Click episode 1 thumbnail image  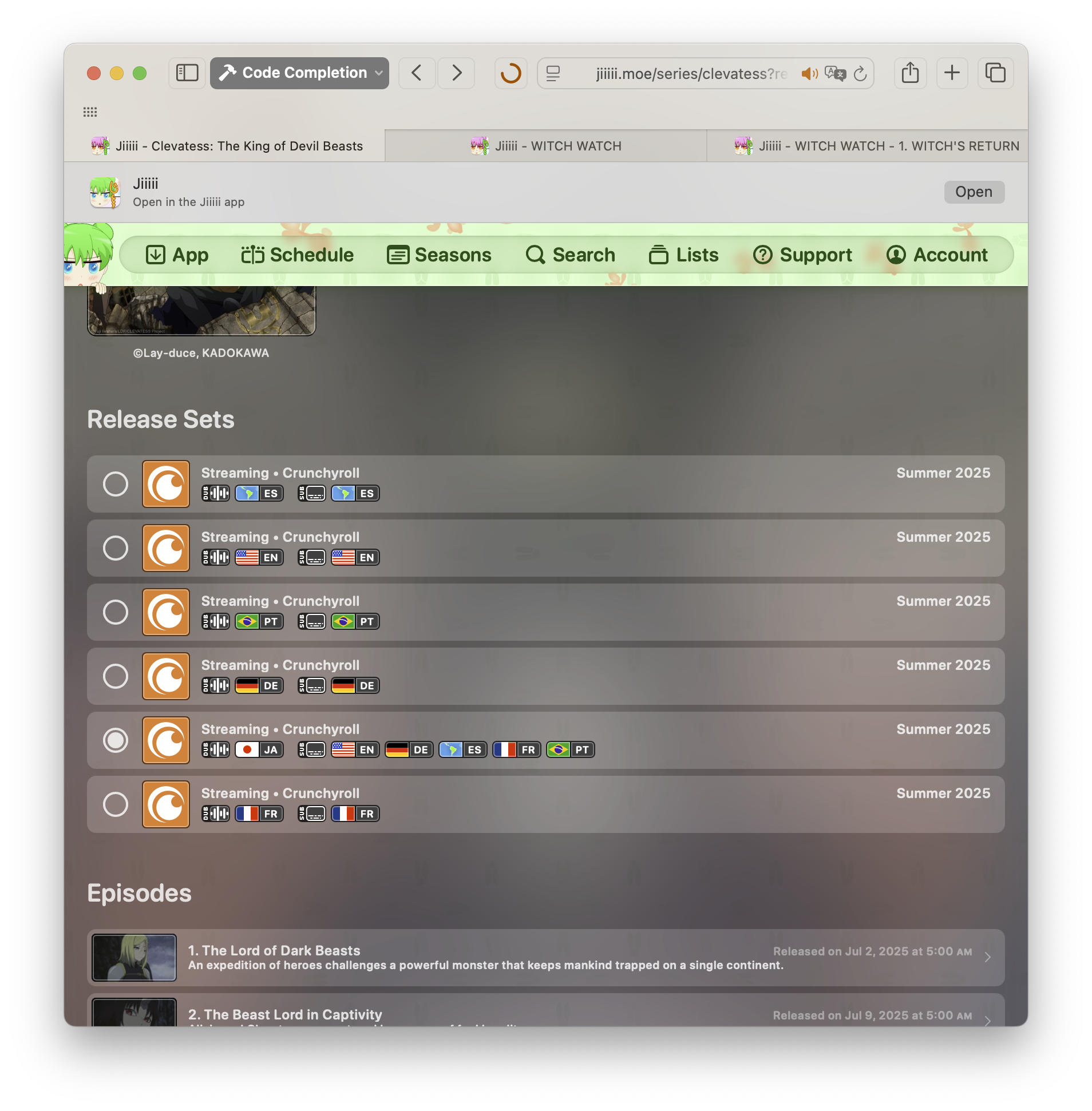click(x=134, y=957)
